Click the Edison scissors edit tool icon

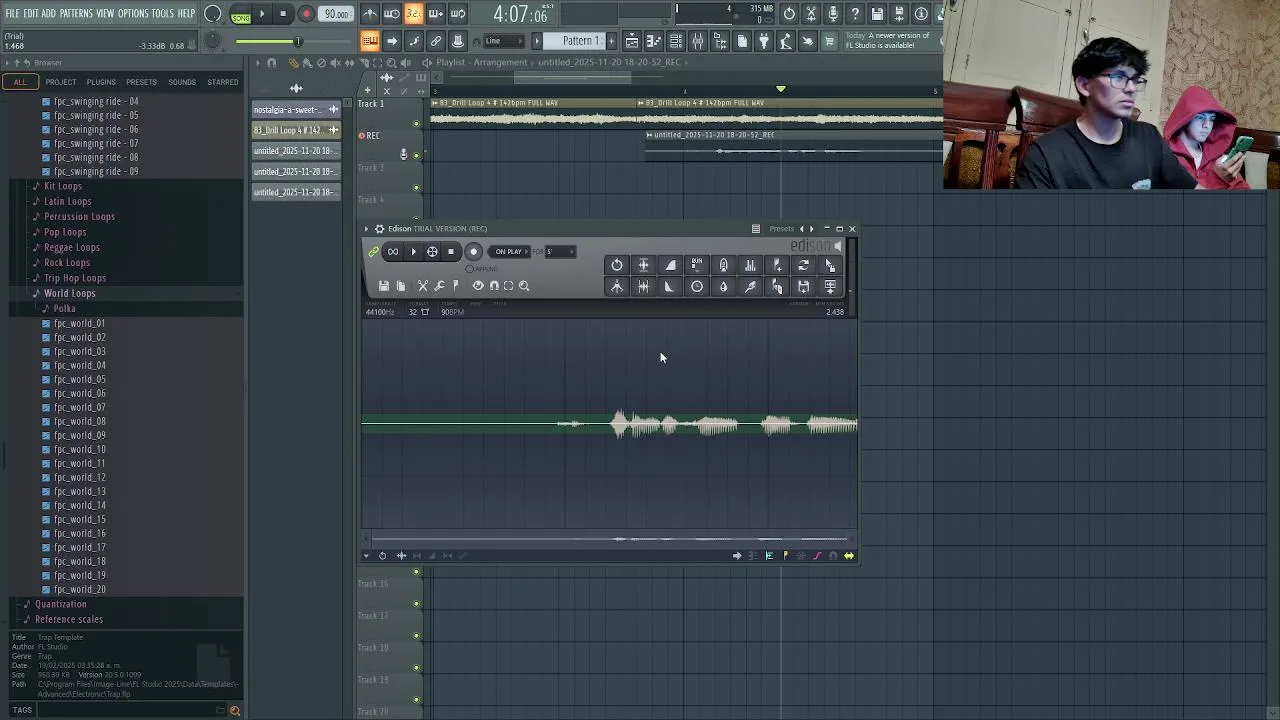click(x=423, y=286)
